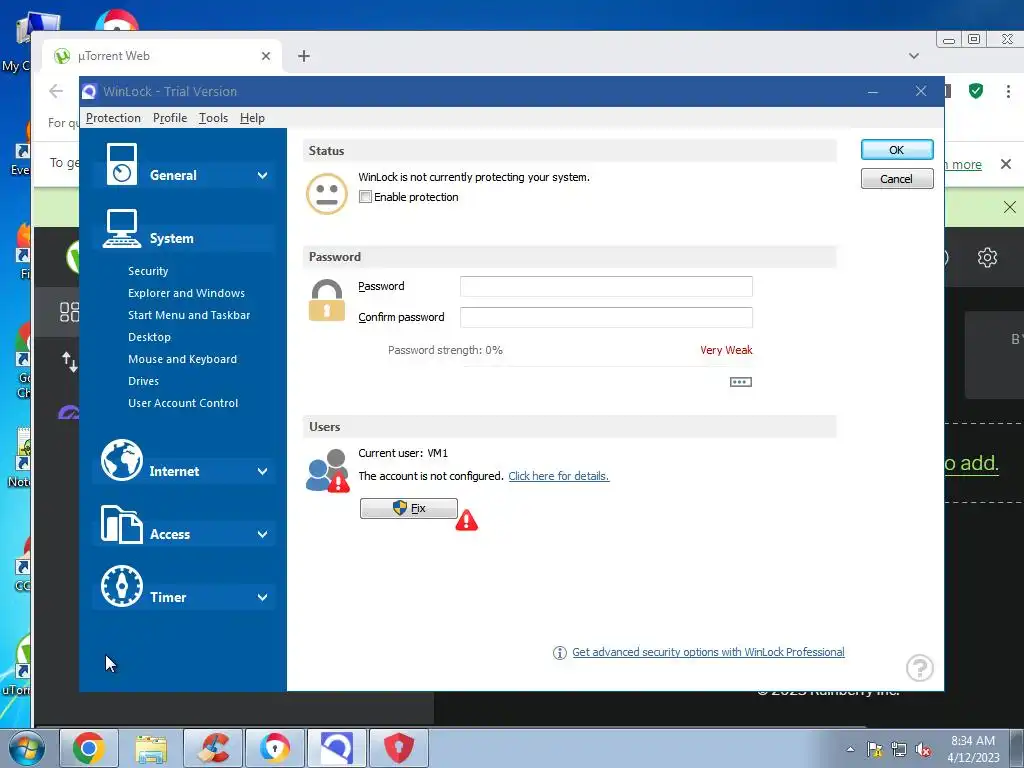
Task: Close the µTorrent Web tab
Action: tap(266, 56)
